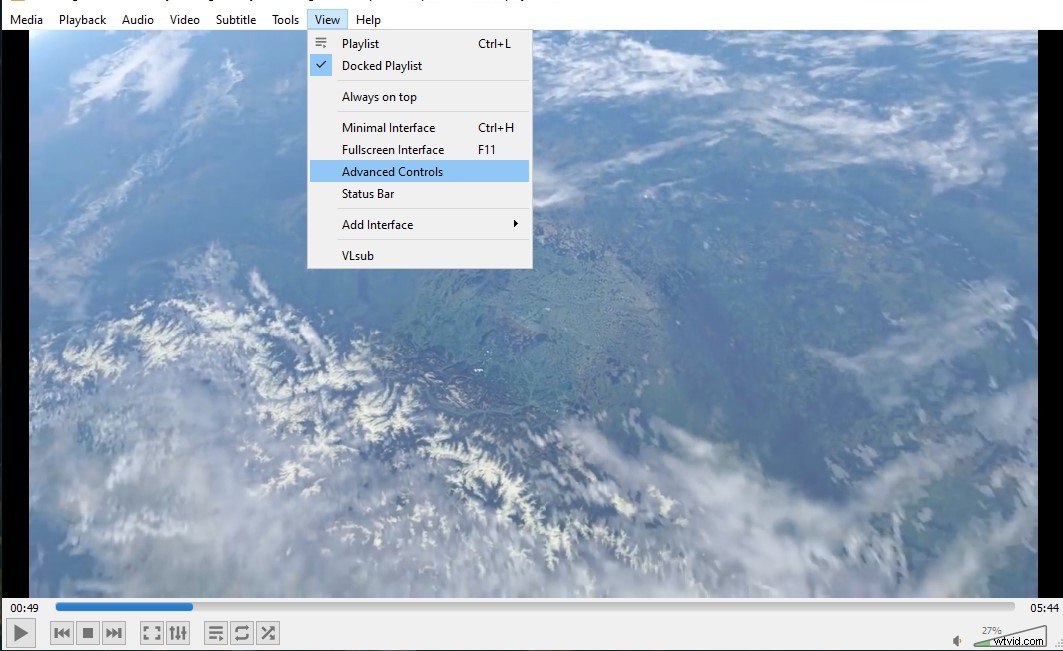Image resolution: width=1063 pixels, height=651 pixels.
Task: Select Advanced Controls menu entry
Action: coord(391,171)
